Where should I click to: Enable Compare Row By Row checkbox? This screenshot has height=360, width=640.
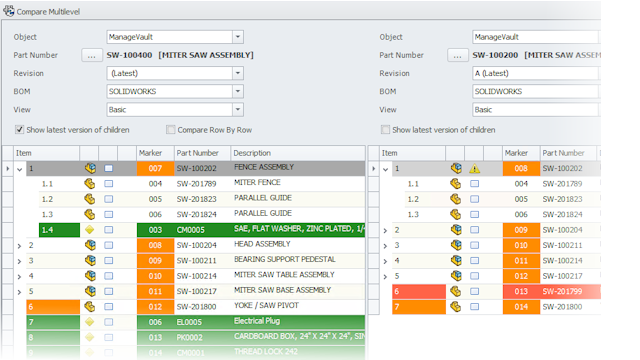[x=171, y=130]
